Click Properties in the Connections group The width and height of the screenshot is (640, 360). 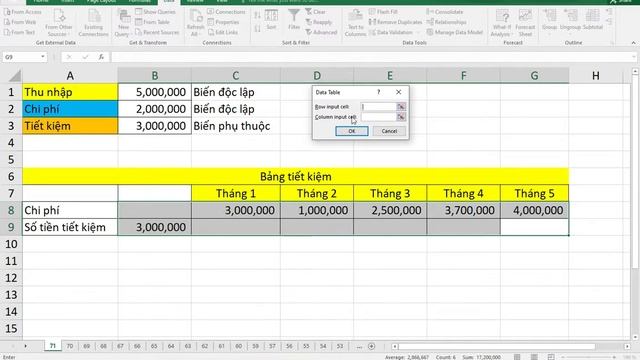coord(223,22)
